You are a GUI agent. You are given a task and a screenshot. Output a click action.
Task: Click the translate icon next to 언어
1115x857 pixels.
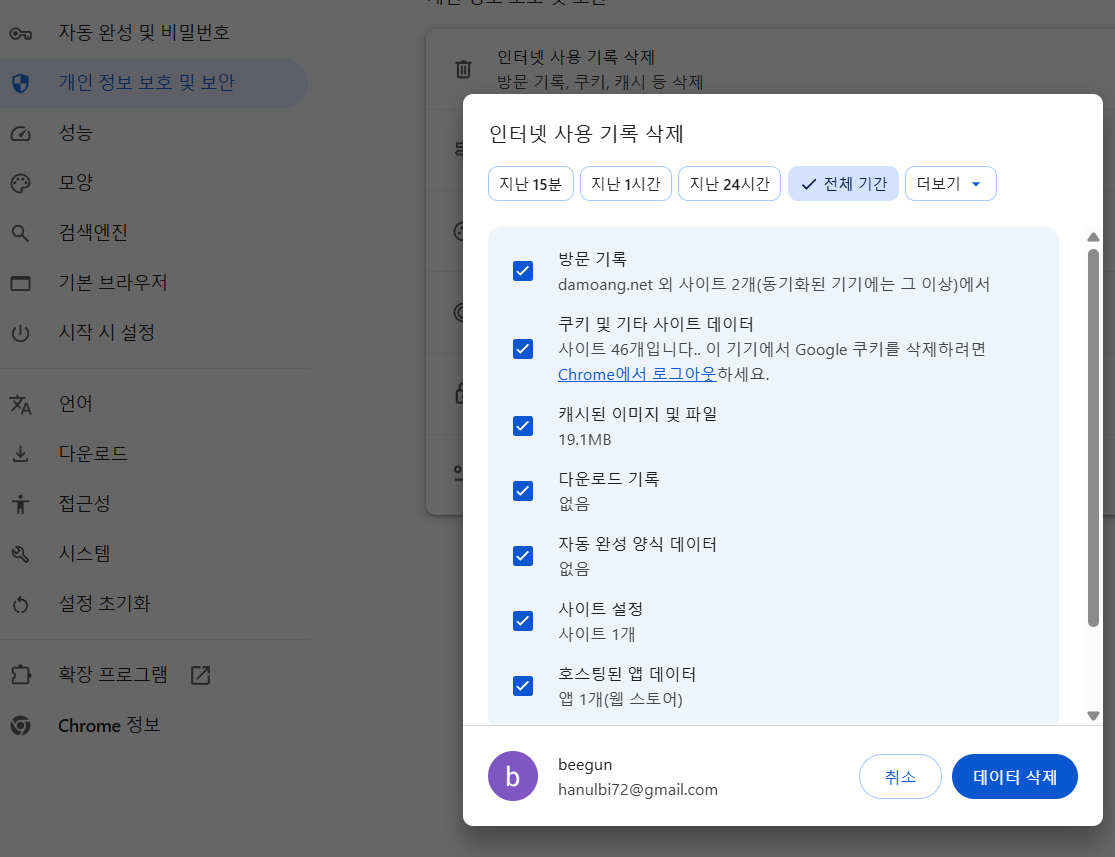tap(21, 404)
